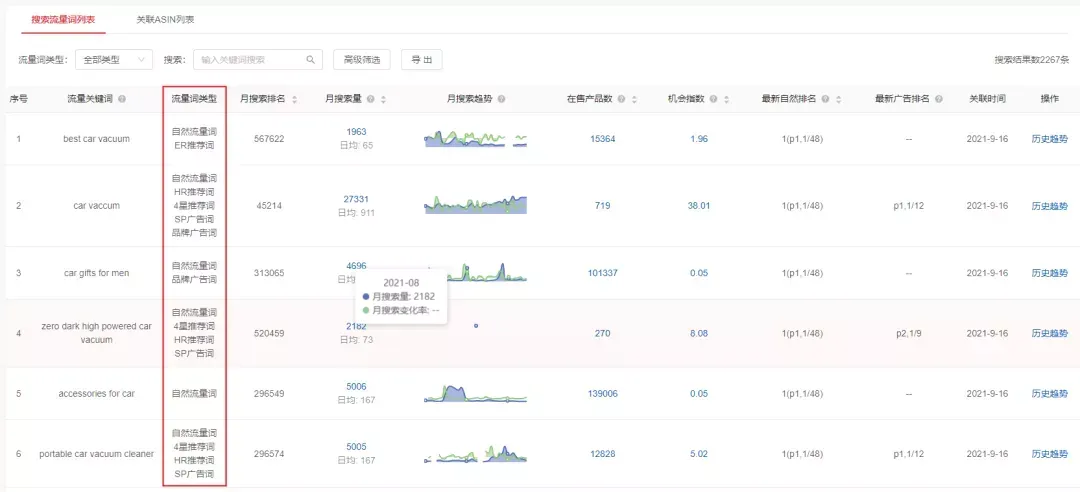Click keyword best car vacuum
Image resolution: width=1080 pixels, height=492 pixels.
96,139
